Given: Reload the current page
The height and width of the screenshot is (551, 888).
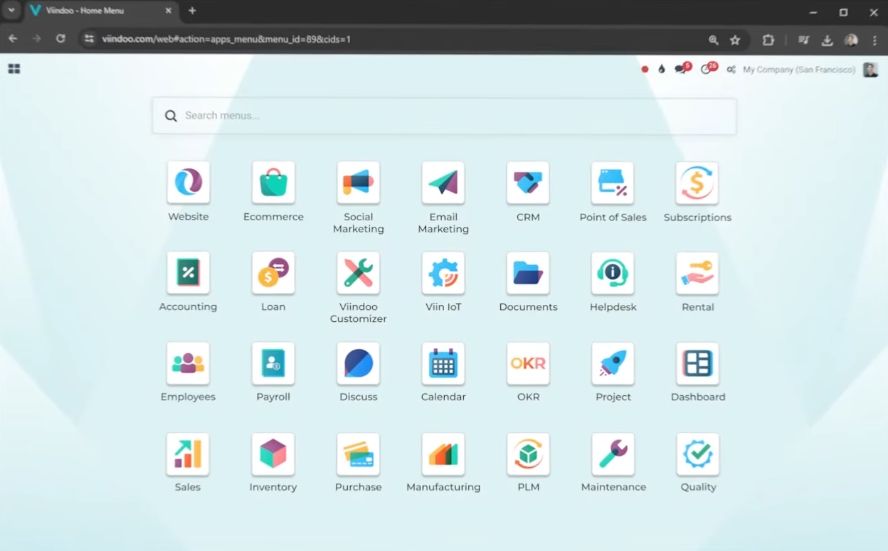Looking at the screenshot, I should (x=61, y=39).
